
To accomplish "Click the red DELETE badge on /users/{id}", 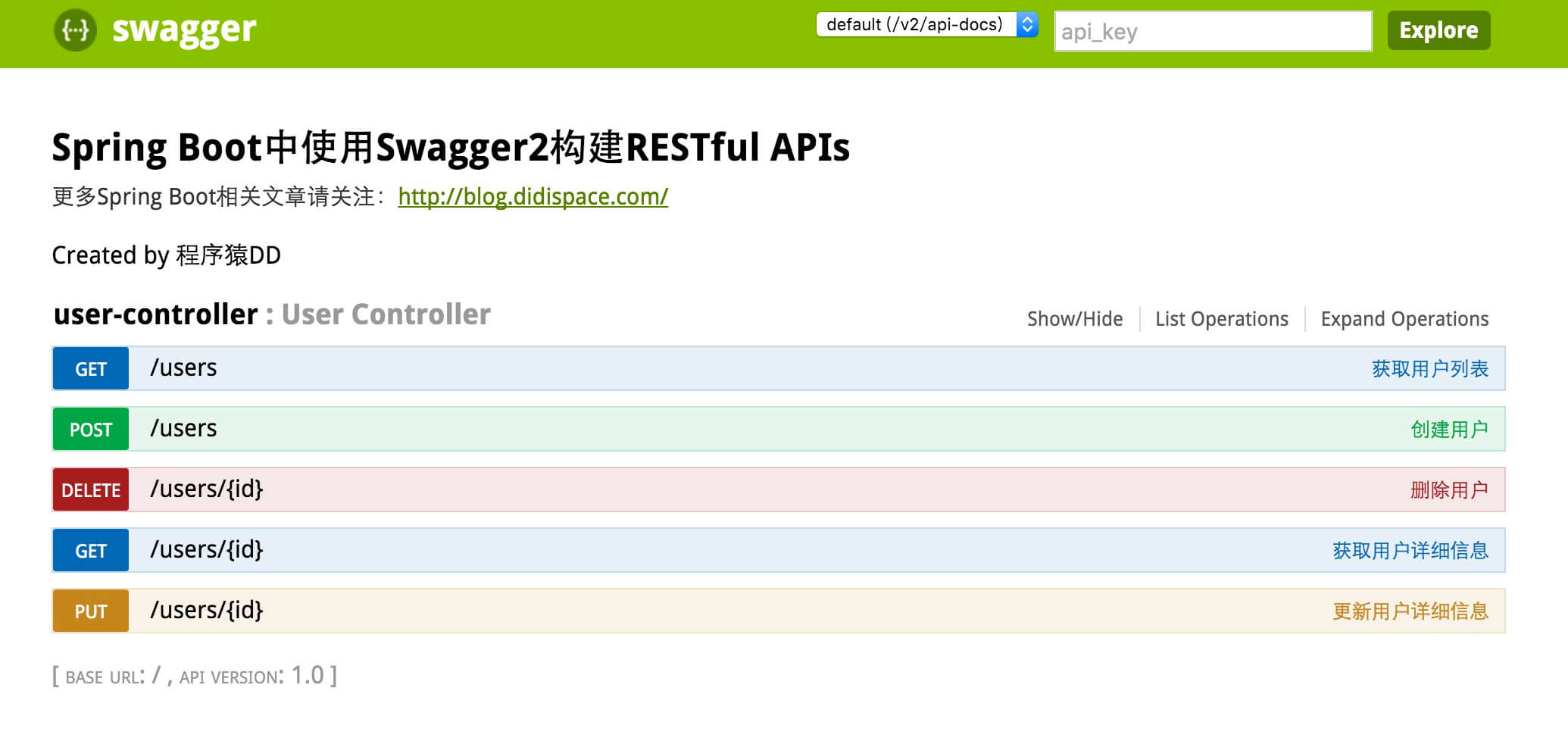I will 90,489.
